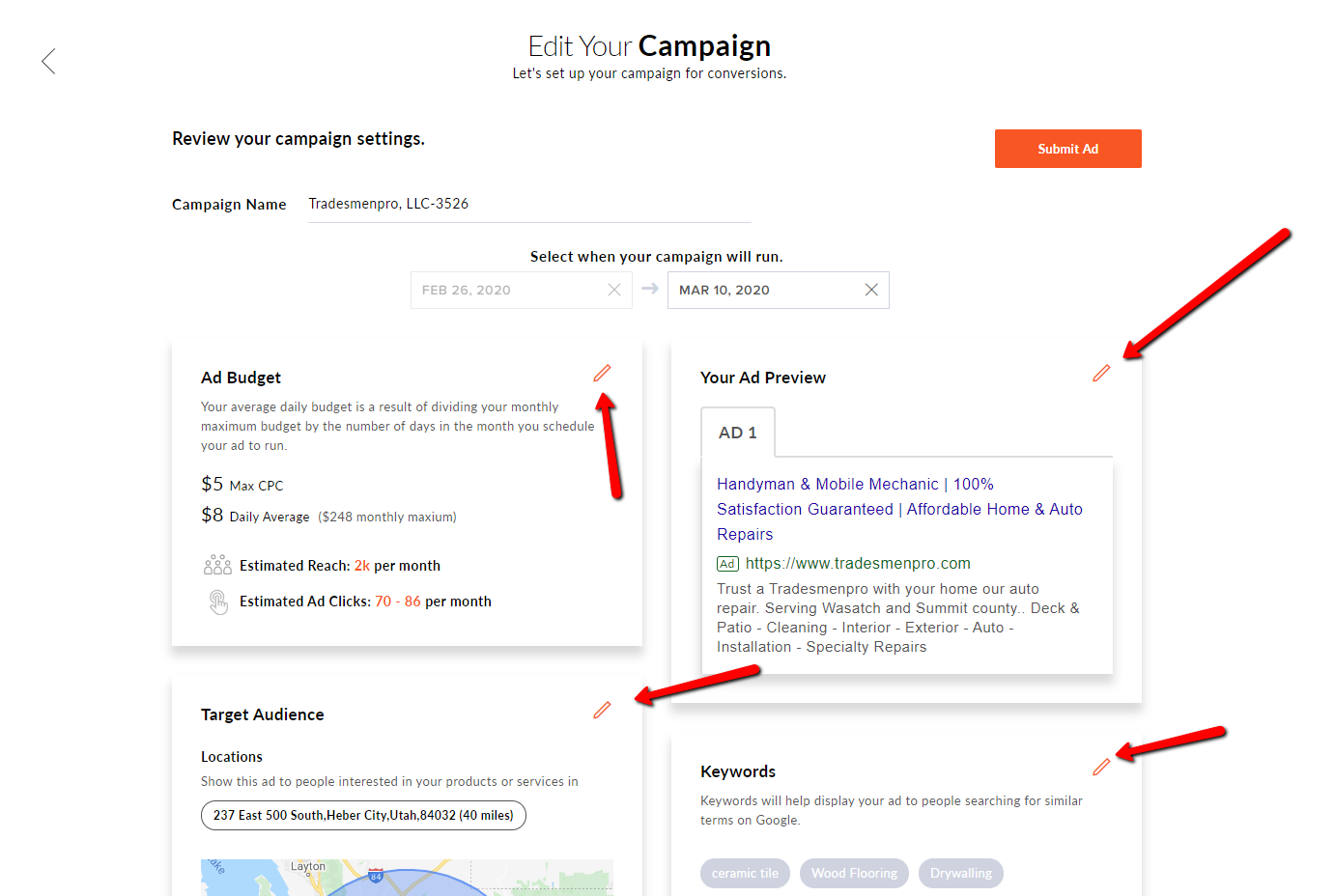1335x896 pixels.
Task: Open the https://www.tradesmenpro.com ad URL
Action: coord(858,563)
